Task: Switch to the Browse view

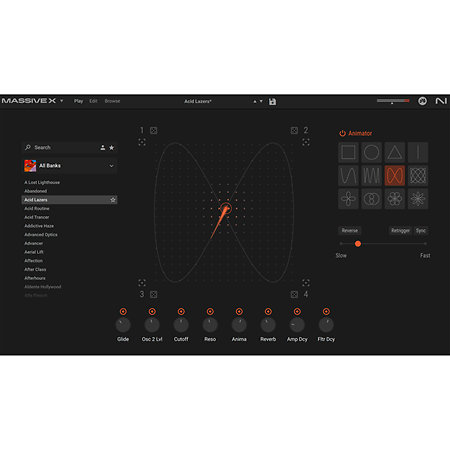Action: coord(112,101)
